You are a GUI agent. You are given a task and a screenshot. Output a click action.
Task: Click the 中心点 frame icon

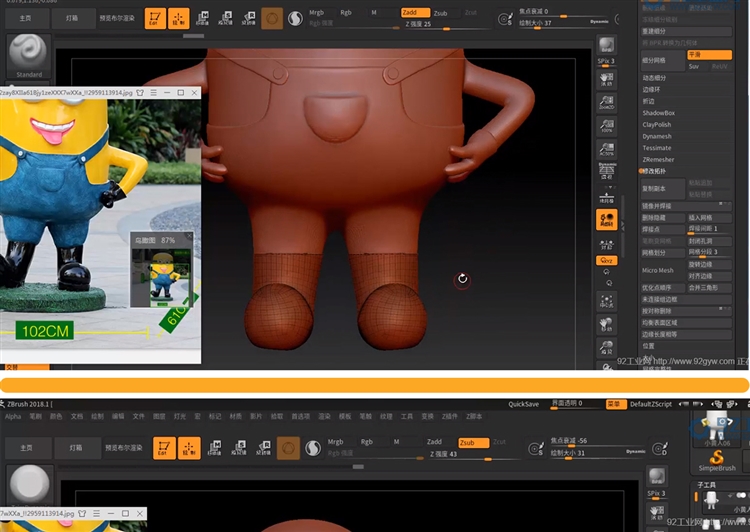(x=607, y=300)
